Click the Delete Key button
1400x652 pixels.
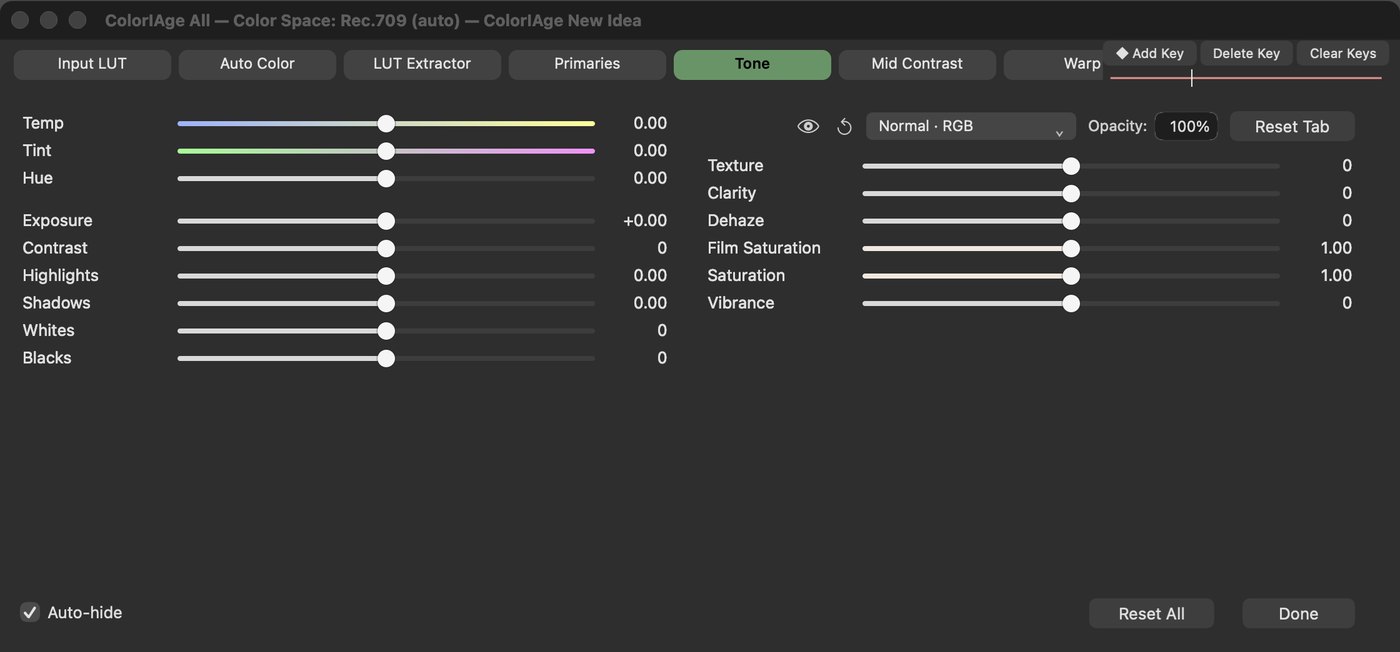coord(1246,53)
